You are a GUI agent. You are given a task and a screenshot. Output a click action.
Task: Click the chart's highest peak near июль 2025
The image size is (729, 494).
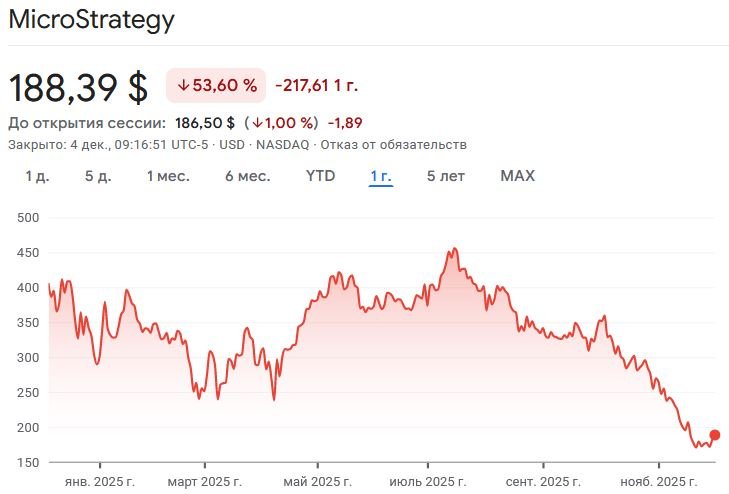[x=455, y=249]
